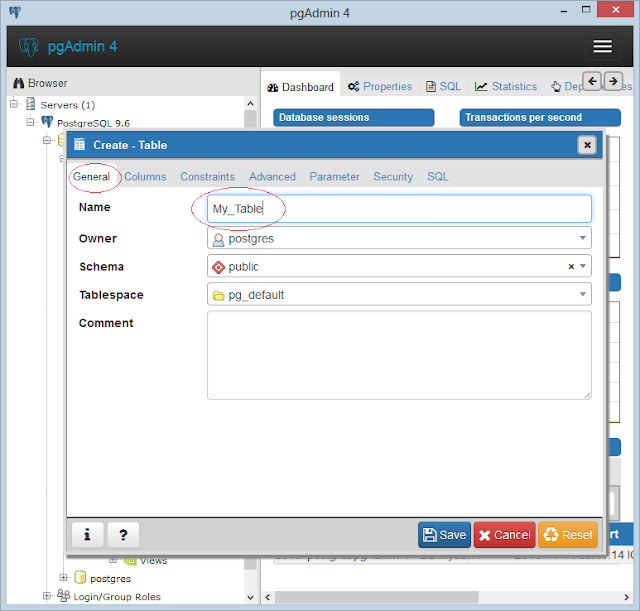The width and height of the screenshot is (640, 611).
Task: Open the Parameter tab
Action: (334, 177)
